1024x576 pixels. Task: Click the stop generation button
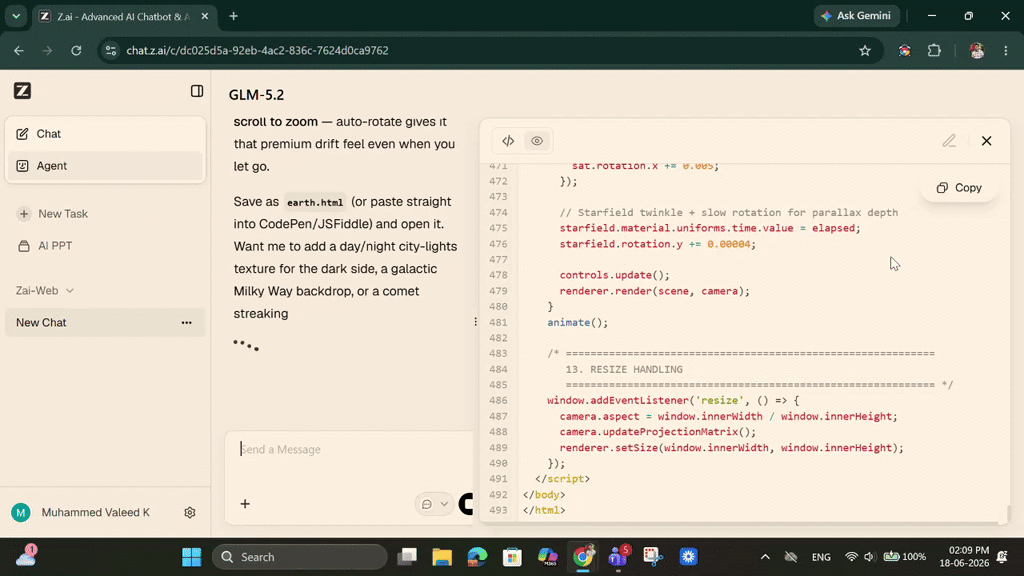[x=466, y=504]
